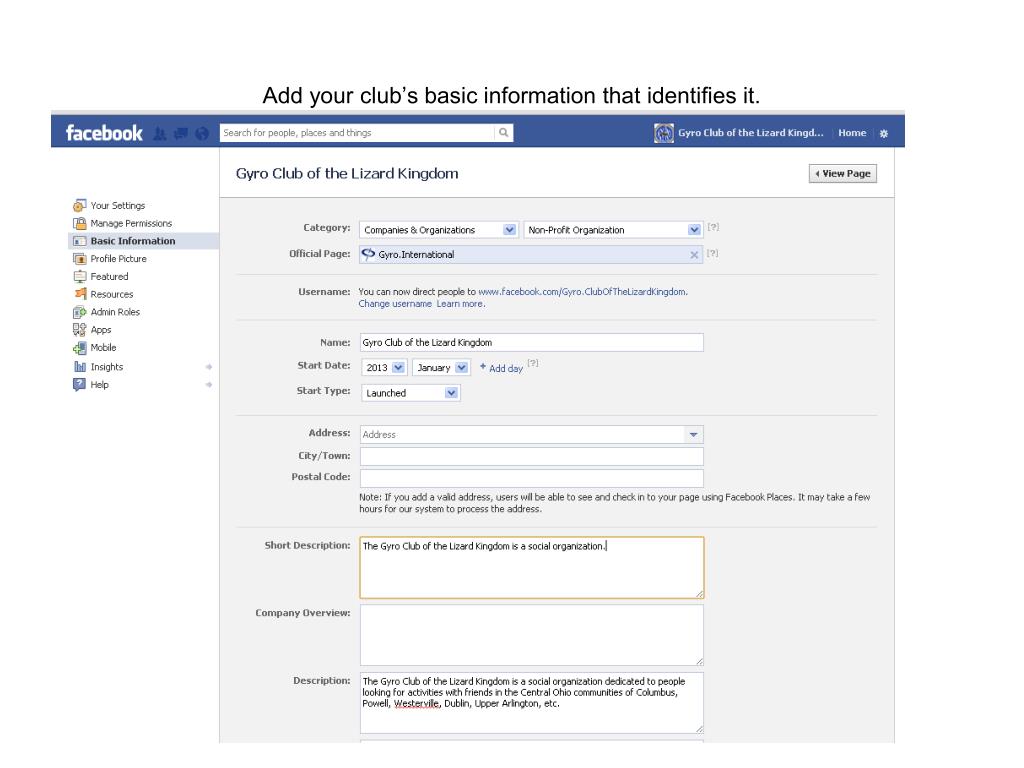Click the Help icon
1024x768 pixels.
pos(80,385)
